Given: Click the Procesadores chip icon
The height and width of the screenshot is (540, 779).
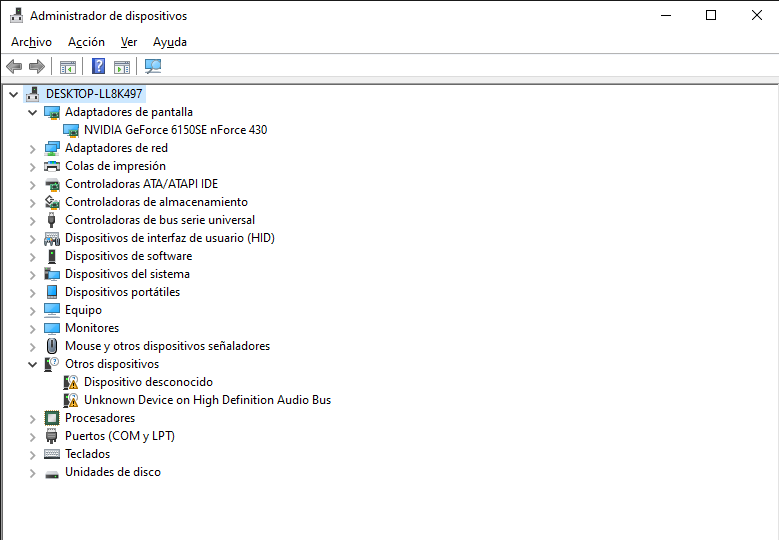Looking at the screenshot, I should point(52,418).
